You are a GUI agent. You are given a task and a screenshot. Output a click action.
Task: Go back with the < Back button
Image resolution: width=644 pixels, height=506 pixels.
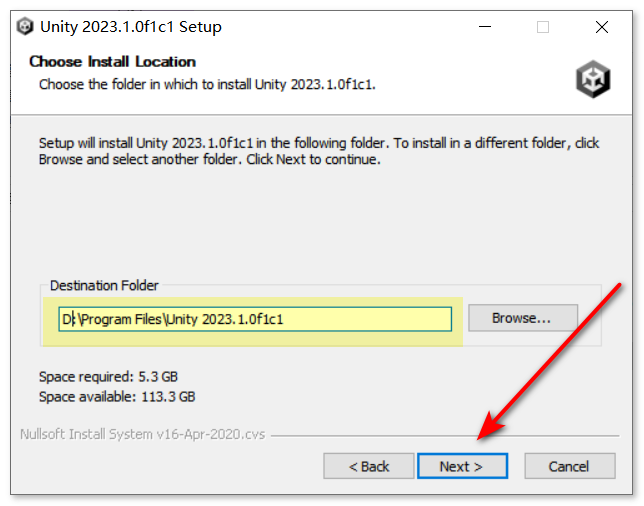coord(368,466)
